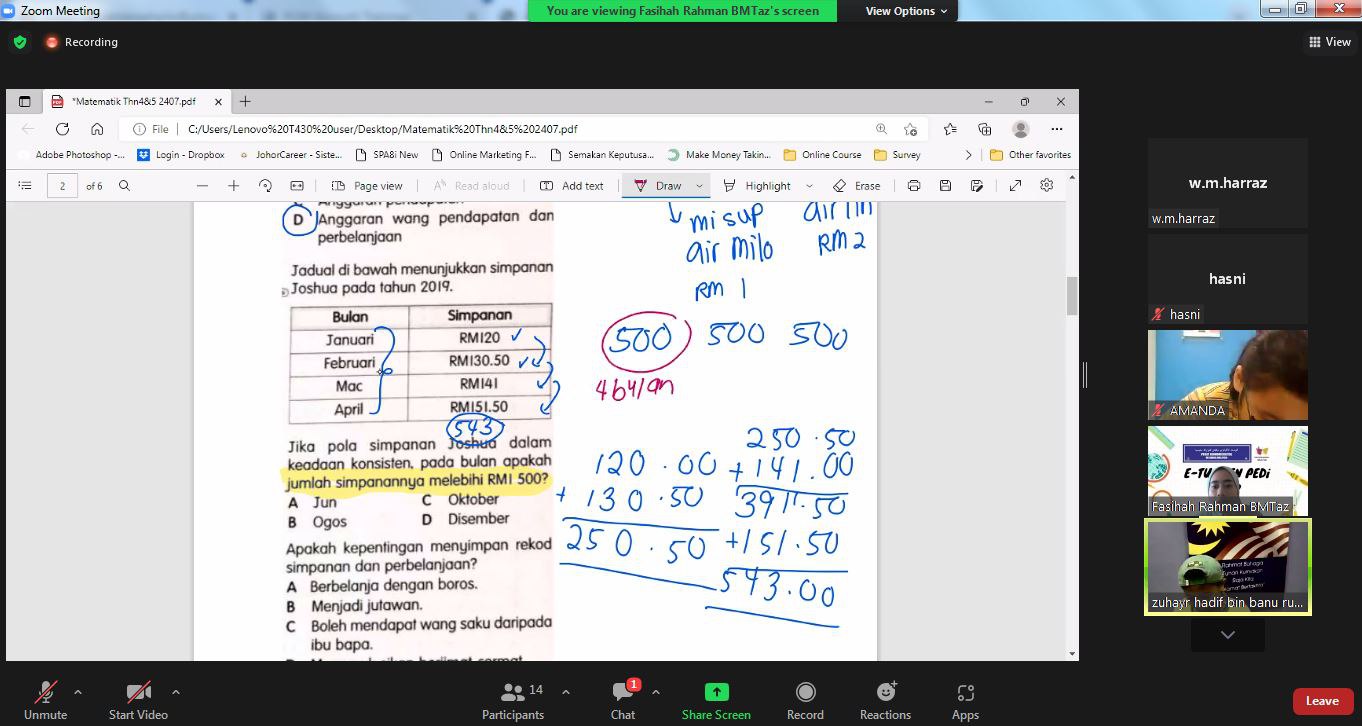The height and width of the screenshot is (726, 1362).
Task: Open the Online Marketing bookmark
Action: click(x=484, y=155)
